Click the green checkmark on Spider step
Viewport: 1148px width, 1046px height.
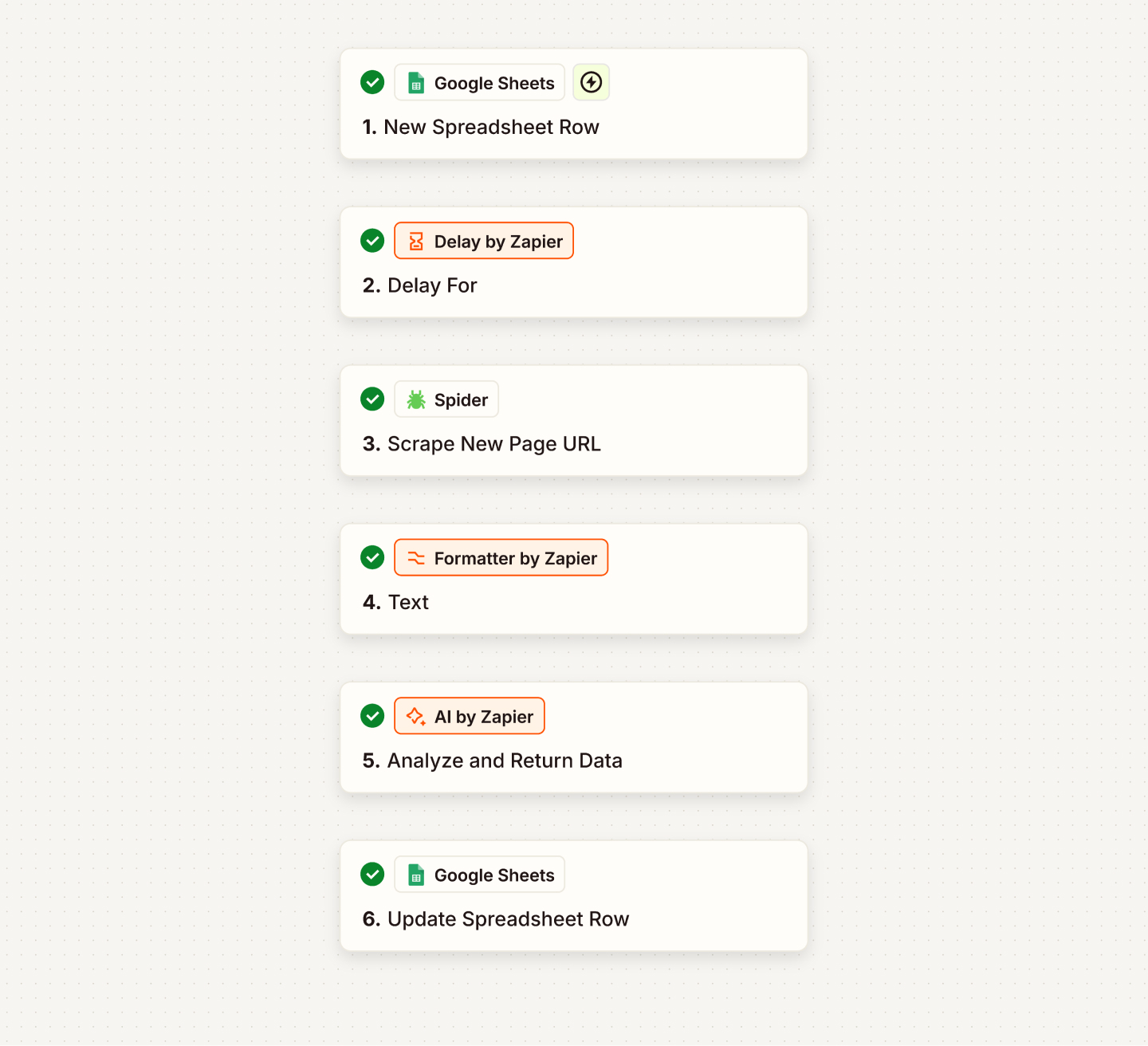tap(372, 399)
